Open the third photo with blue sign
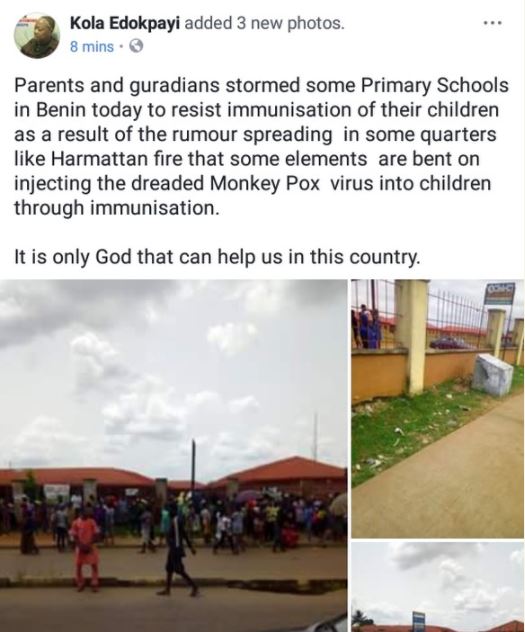Screen dimensions: 525x632 pos(438,587)
